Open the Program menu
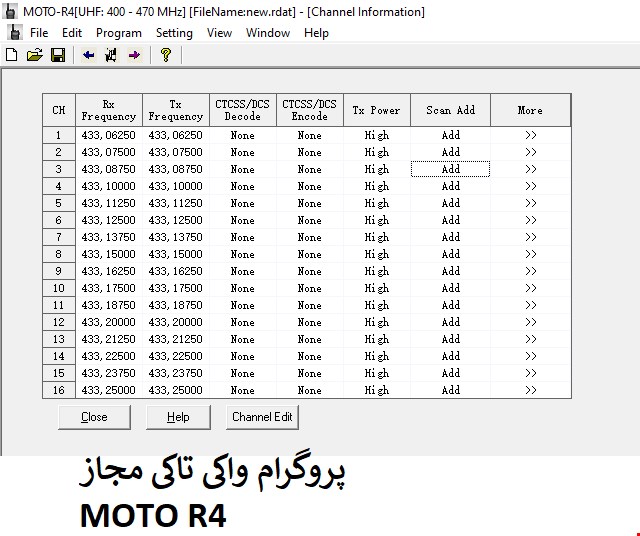The width and height of the screenshot is (640, 536). [119, 33]
